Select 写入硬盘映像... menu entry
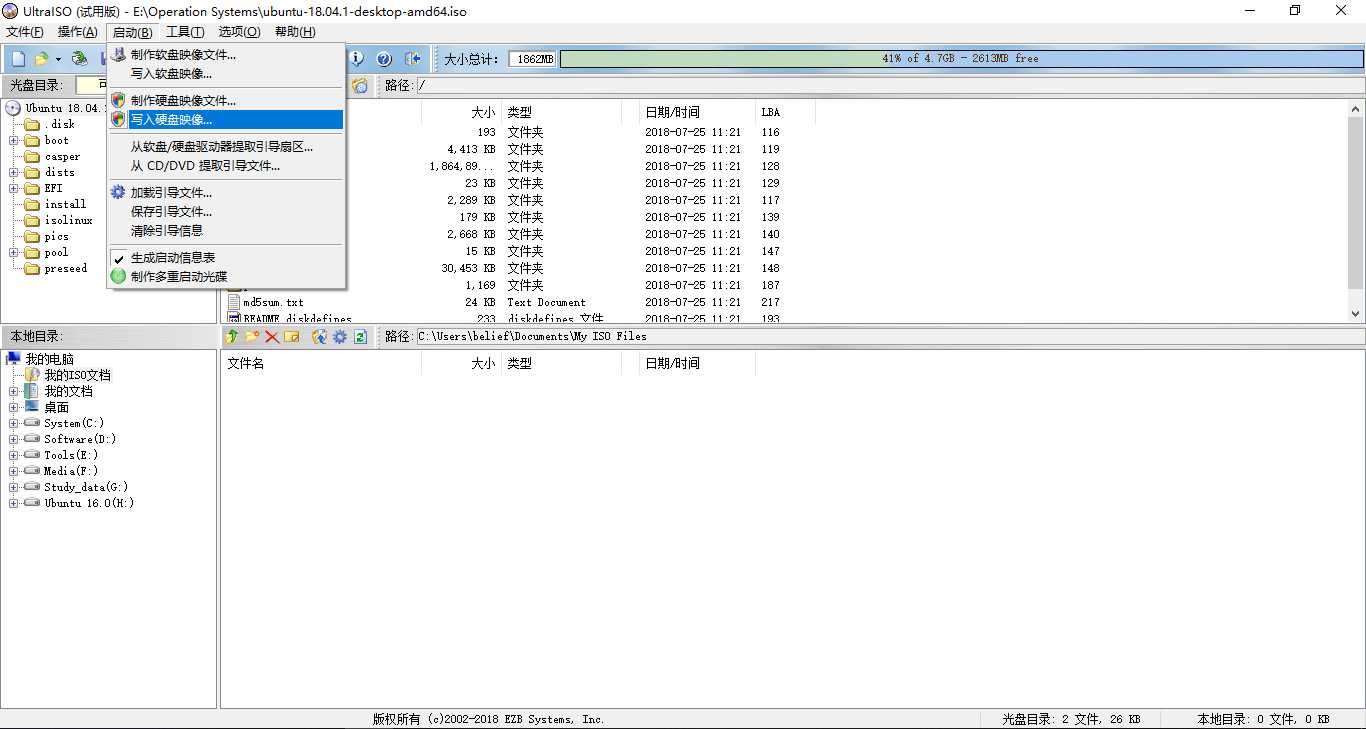 tap(226, 120)
